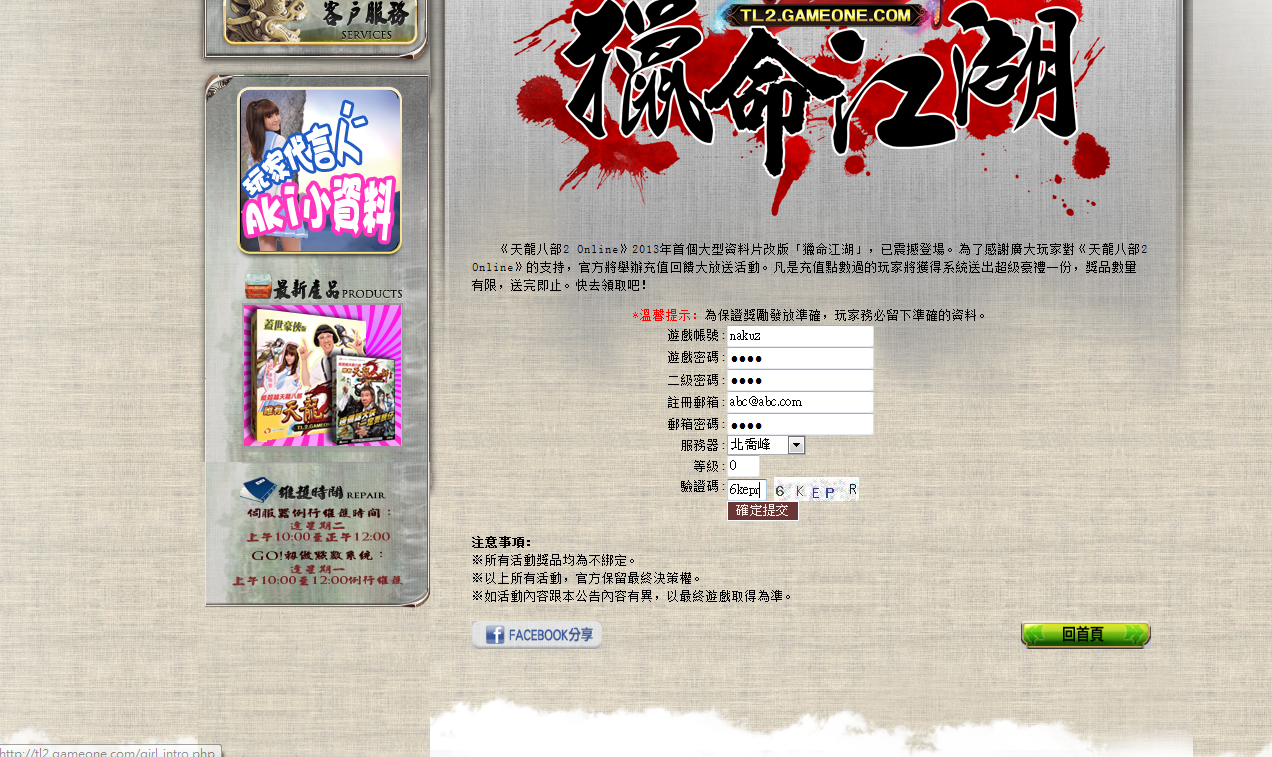Click into the 遊戲密碼 password field
Image resolution: width=1272 pixels, height=757 pixels.
point(800,358)
